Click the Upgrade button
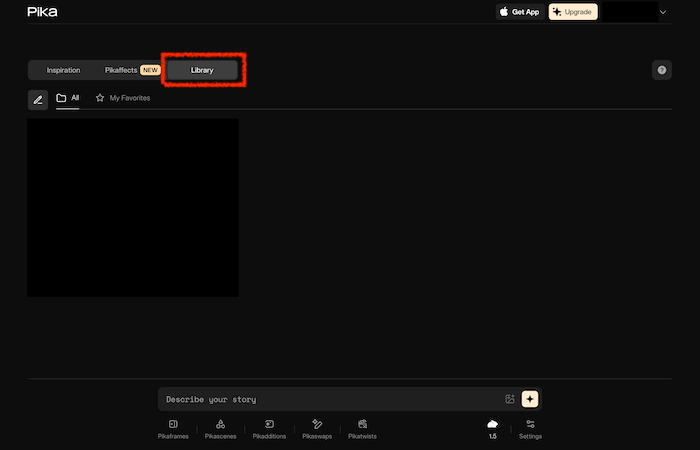This screenshot has height=450, width=700. 573,12
